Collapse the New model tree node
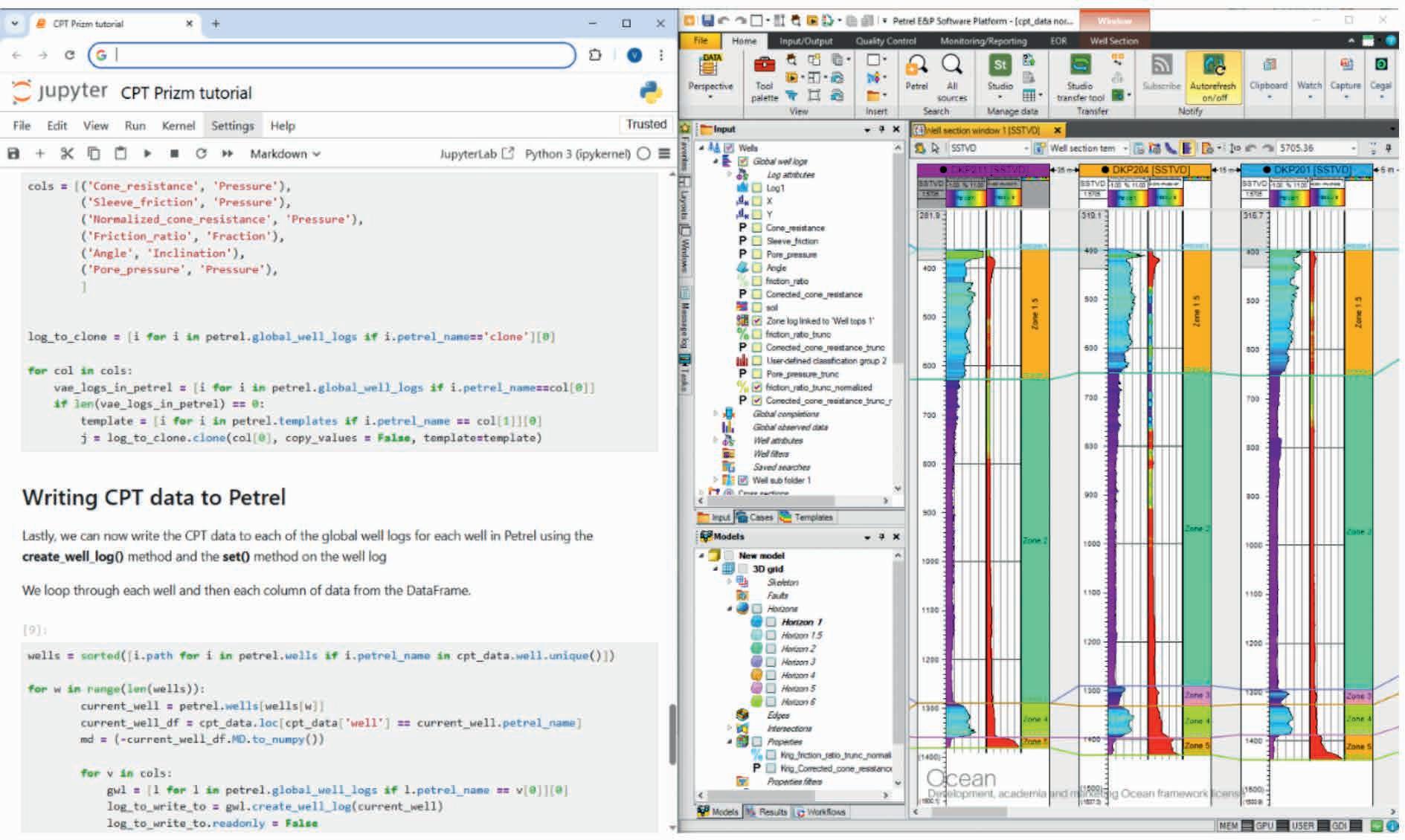This screenshot has width=1405, height=840. [x=701, y=556]
